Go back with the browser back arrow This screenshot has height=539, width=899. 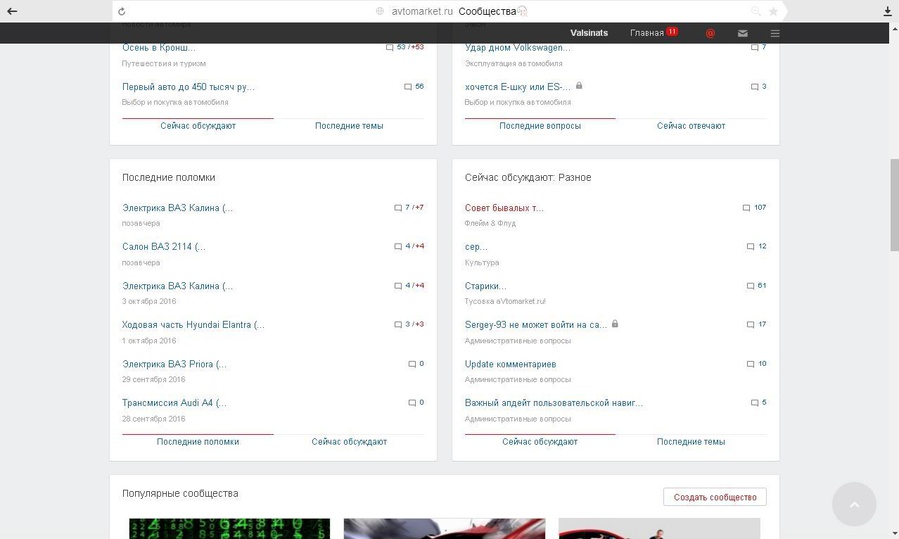[x=12, y=11]
